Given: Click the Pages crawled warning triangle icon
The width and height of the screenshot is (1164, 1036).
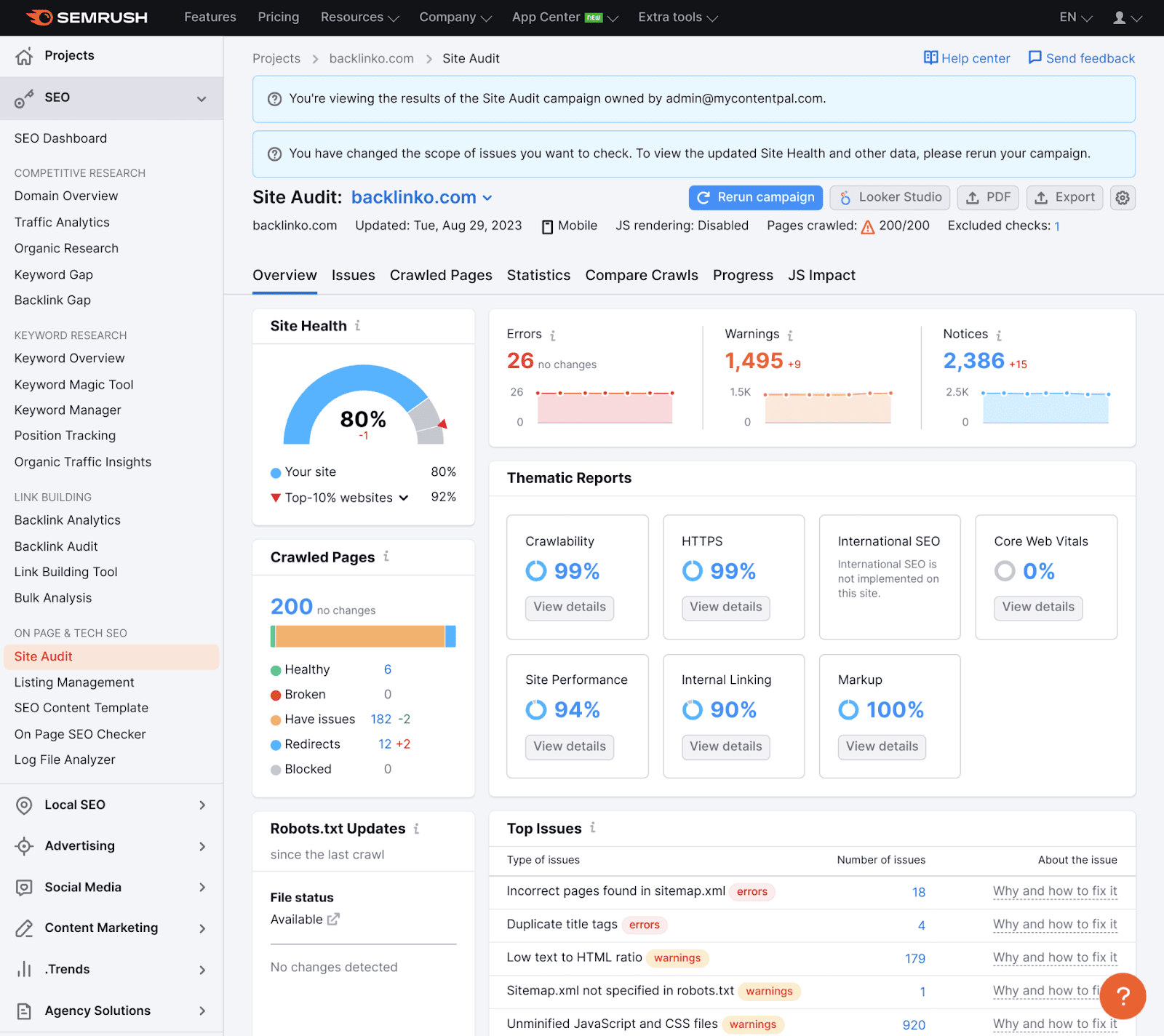Looking at the screenshot, I should point(867,227).
